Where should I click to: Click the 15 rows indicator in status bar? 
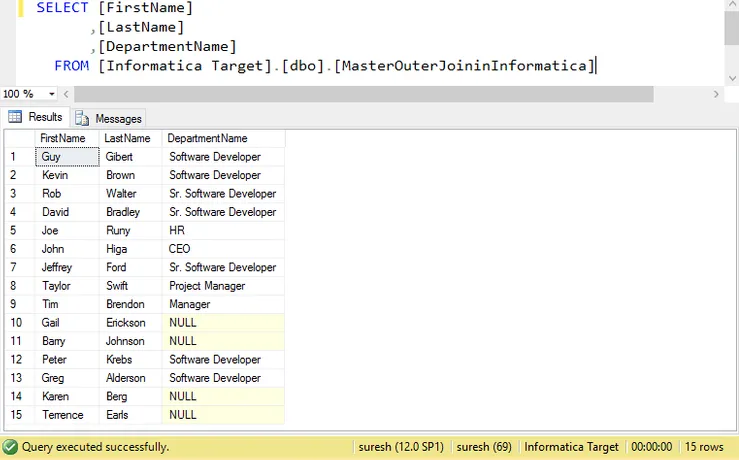point(704,447)
